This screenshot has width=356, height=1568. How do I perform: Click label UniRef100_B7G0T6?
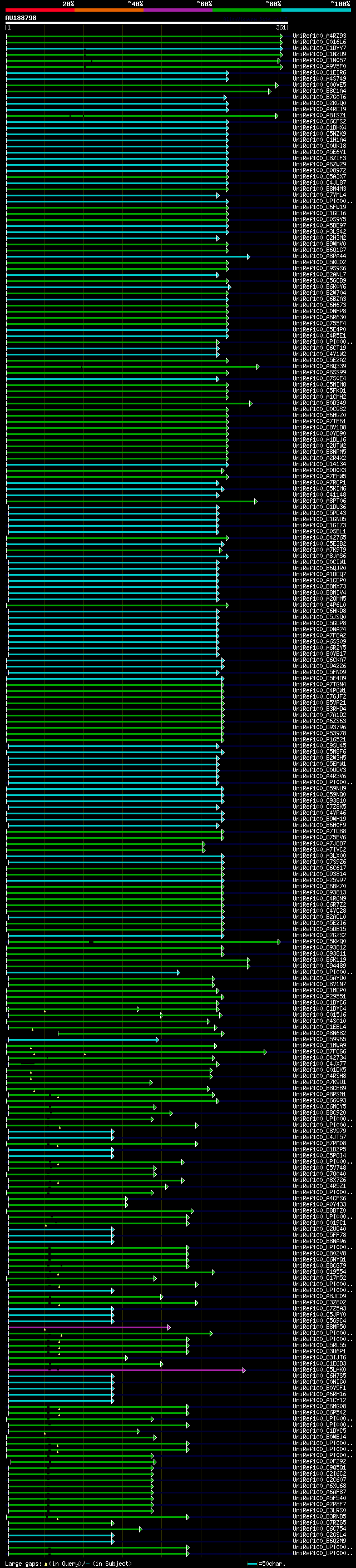pos(319,97)
